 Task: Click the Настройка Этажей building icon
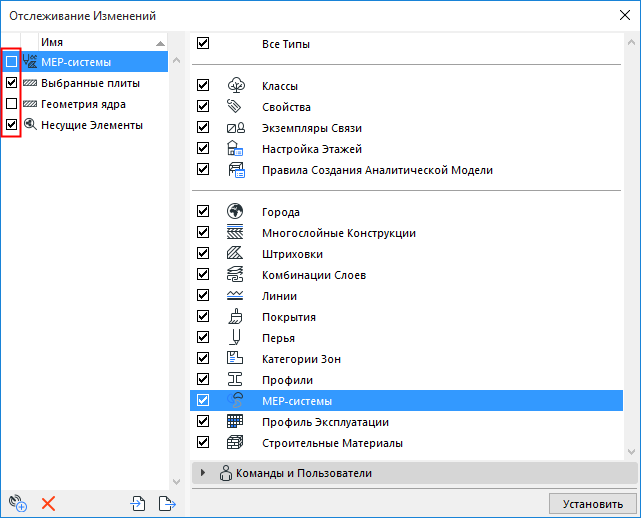coord(235,148)
